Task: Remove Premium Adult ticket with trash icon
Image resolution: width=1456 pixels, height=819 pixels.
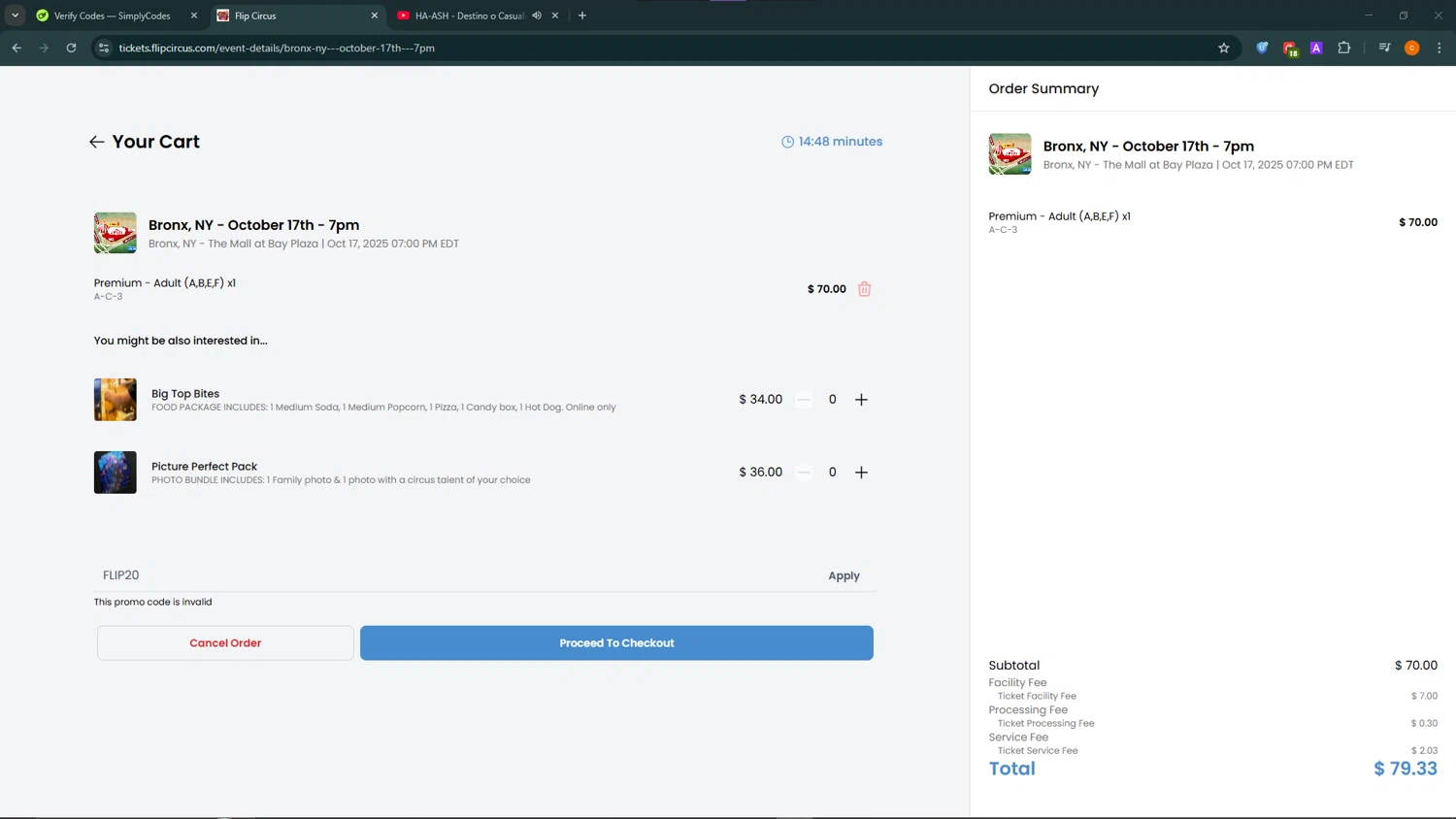Action: coord(864,289)
